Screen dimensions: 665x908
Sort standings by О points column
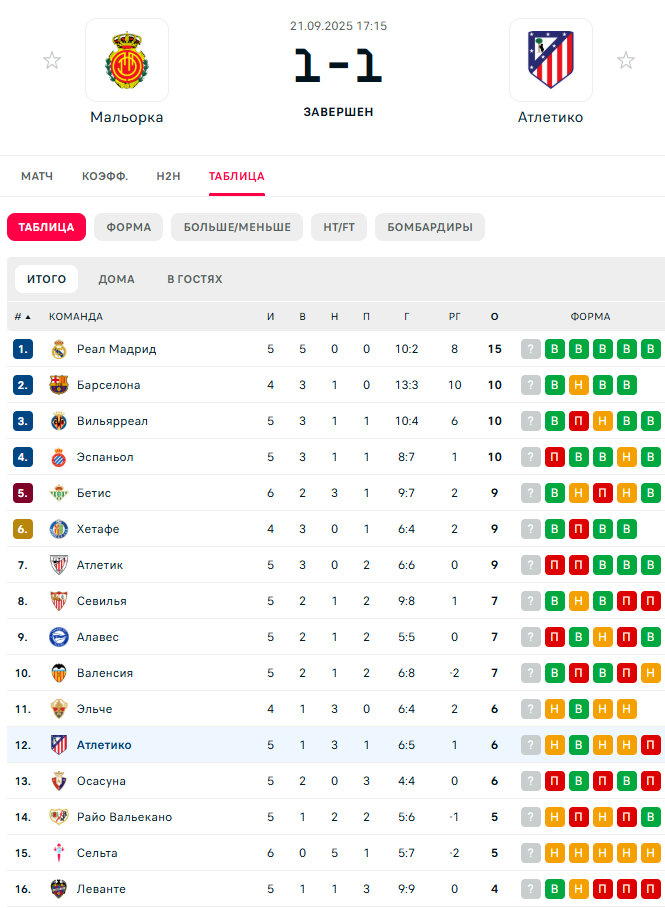pyautogui.click(x=494, y=317)
